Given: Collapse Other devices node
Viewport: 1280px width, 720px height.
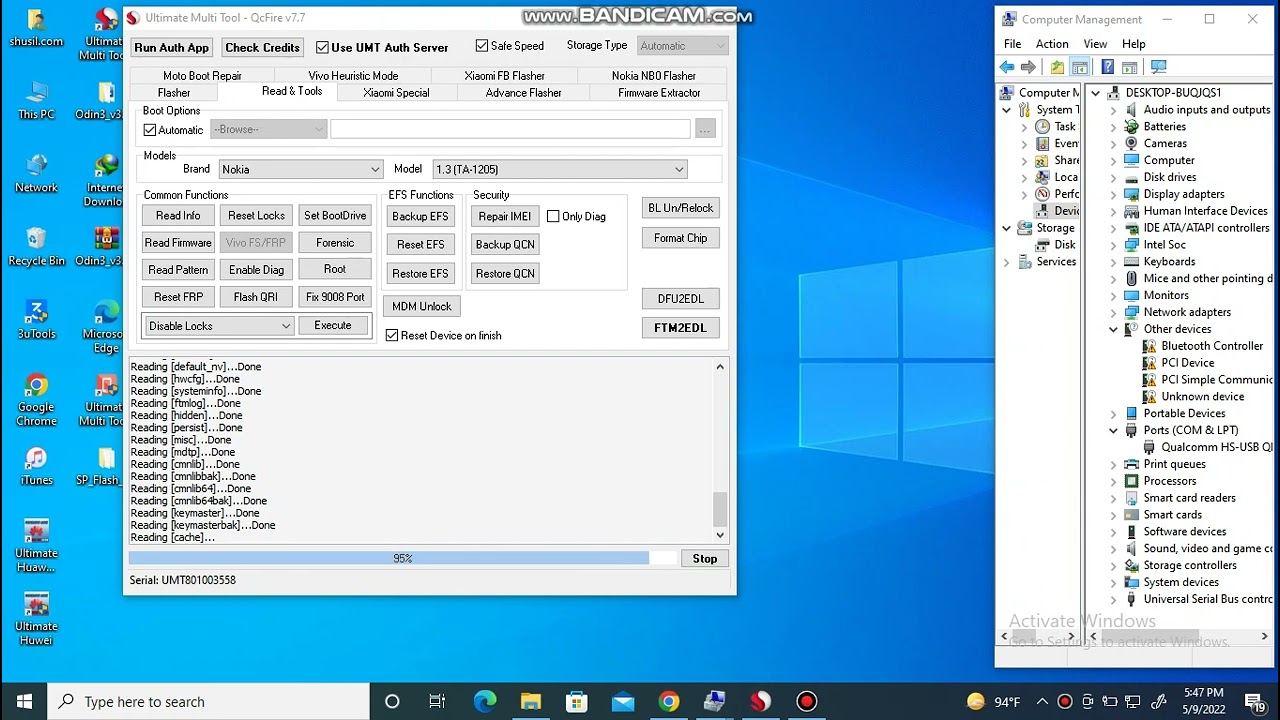Looking at the screenshot, I should coord(1113,329).
